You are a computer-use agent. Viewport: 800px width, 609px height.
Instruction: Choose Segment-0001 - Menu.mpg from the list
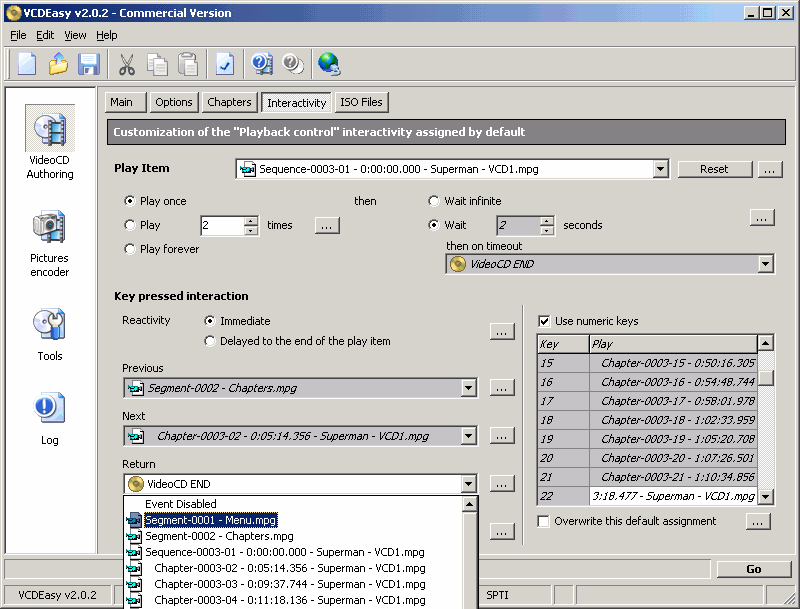210,520
